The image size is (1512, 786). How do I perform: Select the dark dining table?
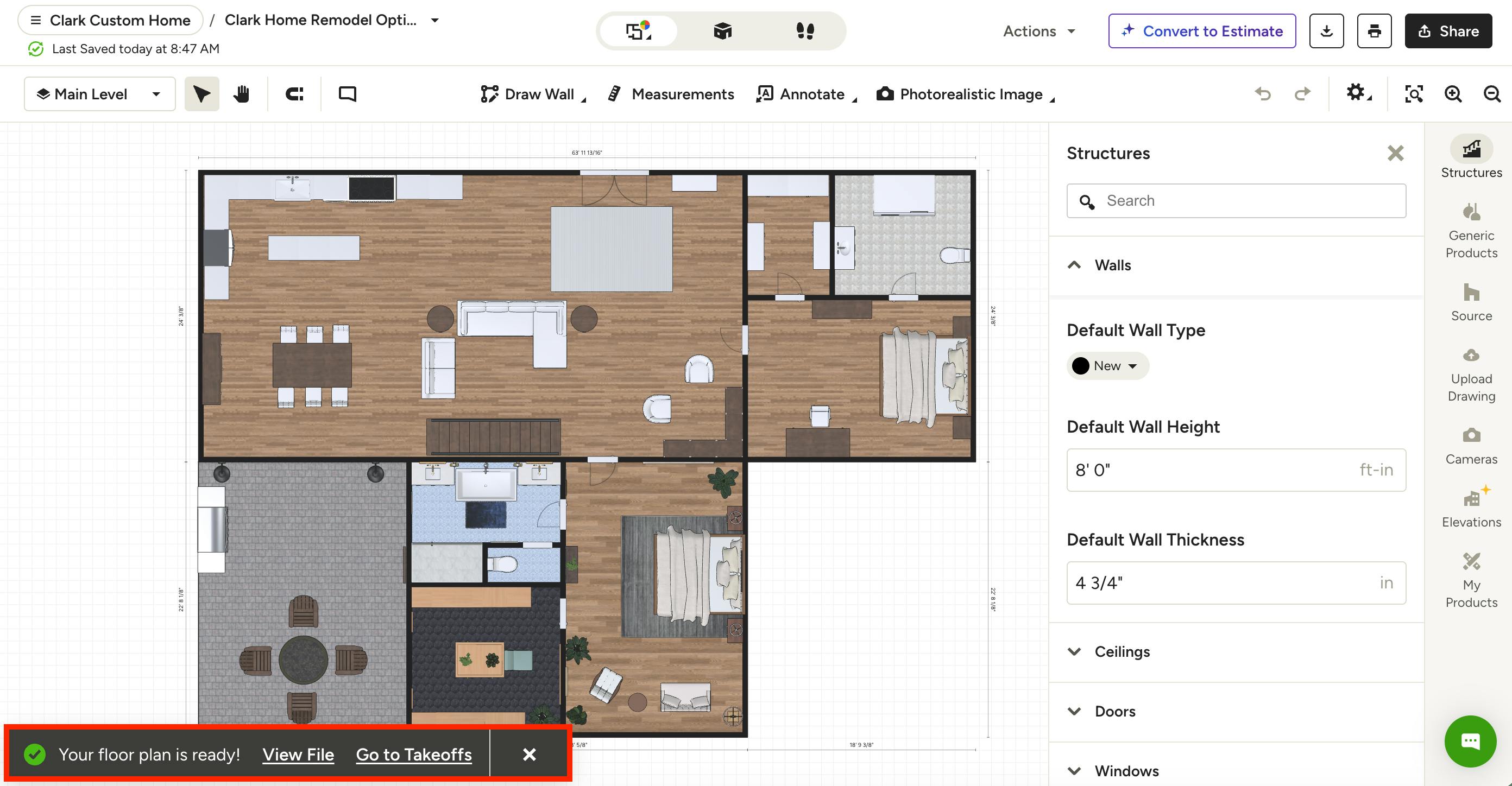[312, 365]
